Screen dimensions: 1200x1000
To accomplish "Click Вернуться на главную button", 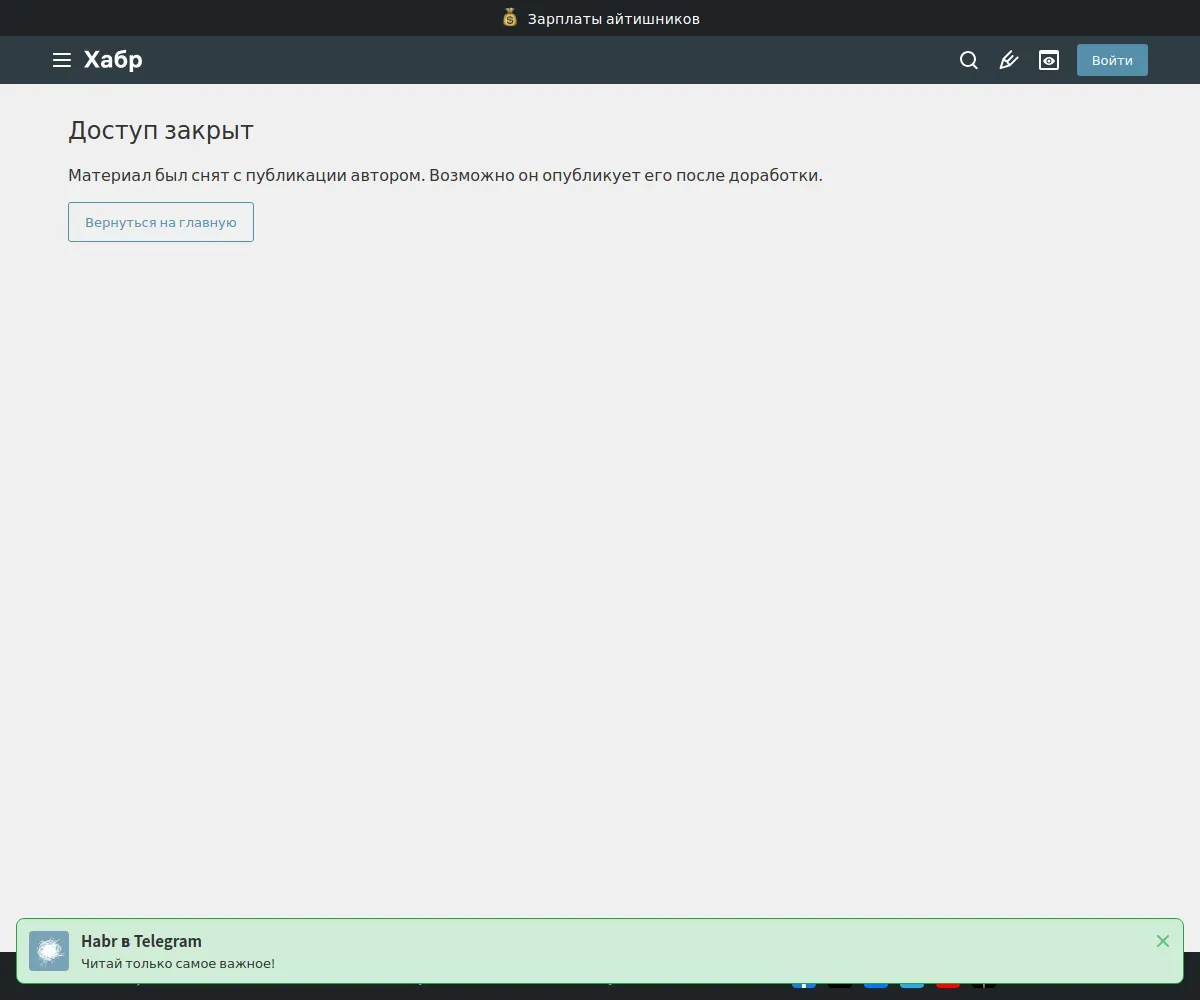I will pyautogui.click(x=161, y=222).
